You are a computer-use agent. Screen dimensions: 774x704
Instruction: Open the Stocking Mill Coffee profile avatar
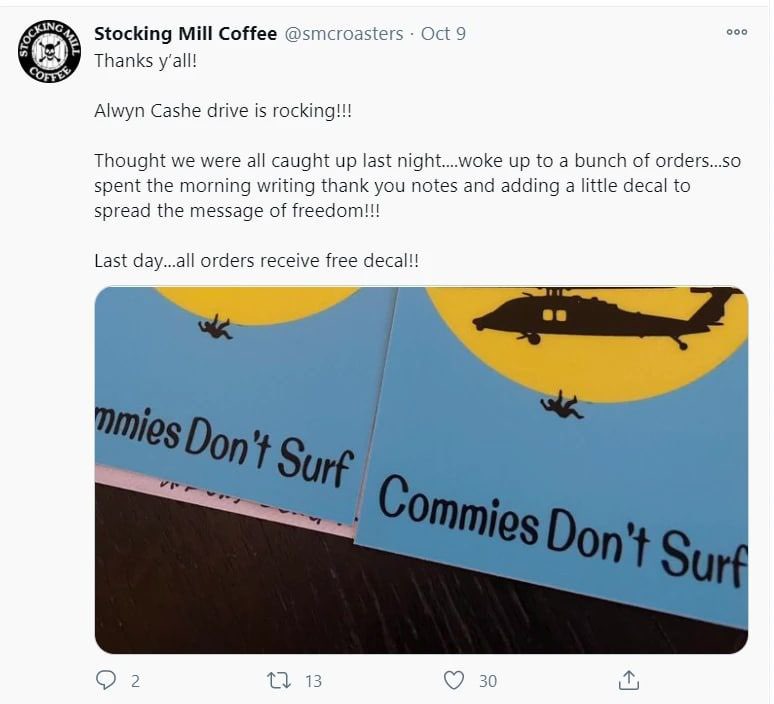click(x=49, y=51)
